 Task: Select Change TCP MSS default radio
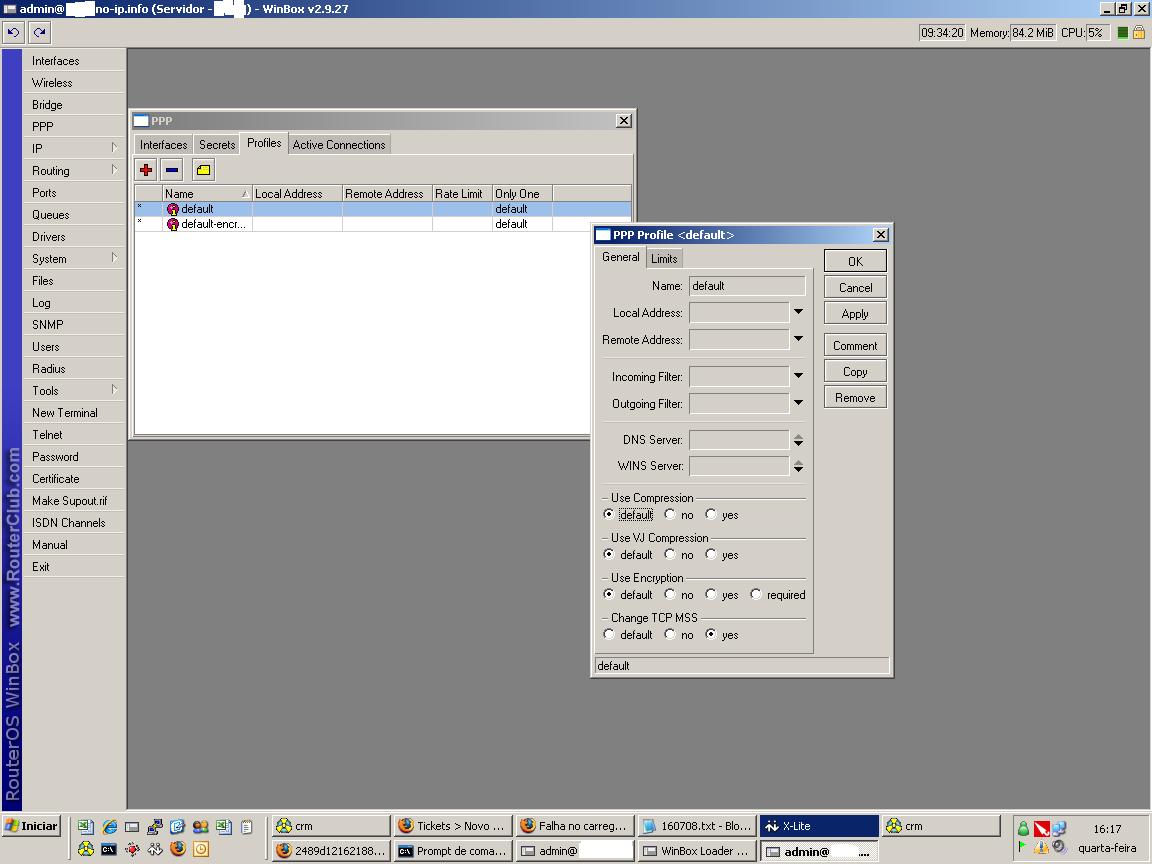(x=608, y=634)
